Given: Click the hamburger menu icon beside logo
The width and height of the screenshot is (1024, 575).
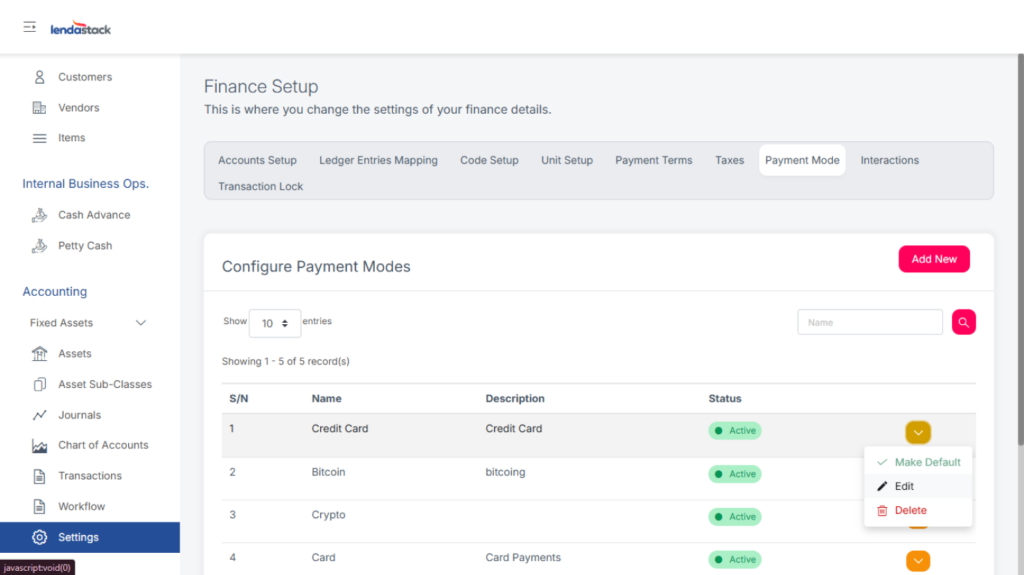Looking at the screenshot, I should pos(30,27).
